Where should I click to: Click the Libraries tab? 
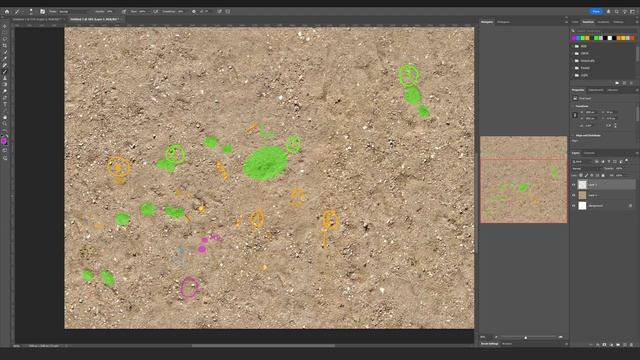pyautogui.click(x=613, y=90)
